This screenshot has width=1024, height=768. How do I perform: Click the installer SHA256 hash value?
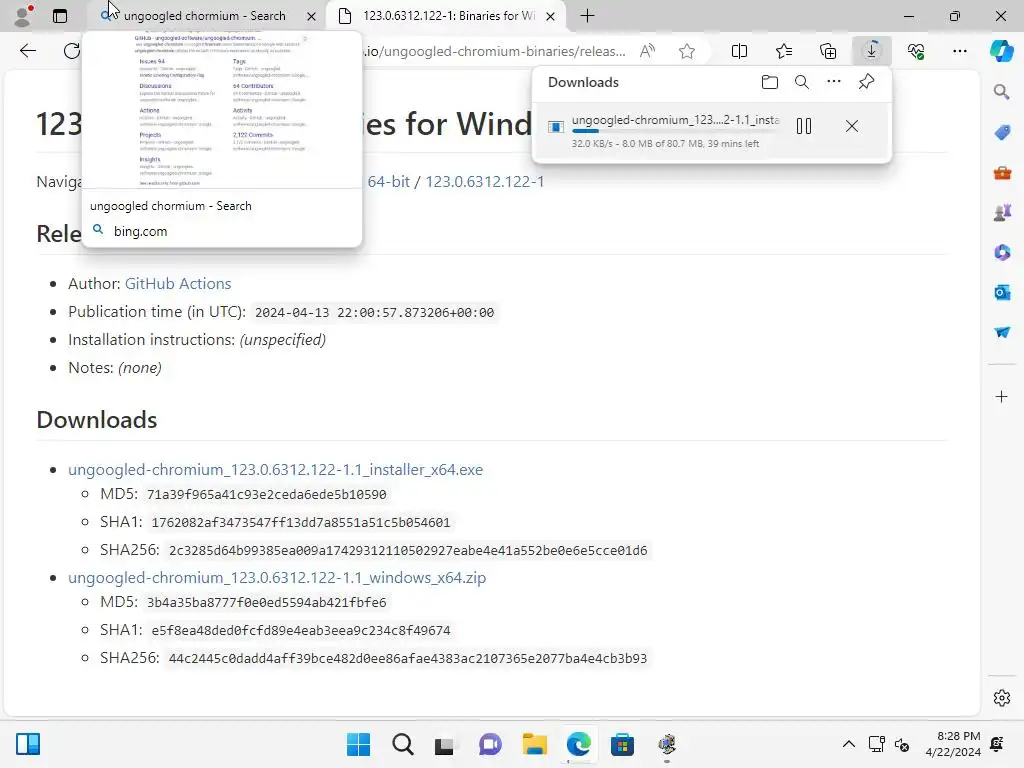click(408, 551)
